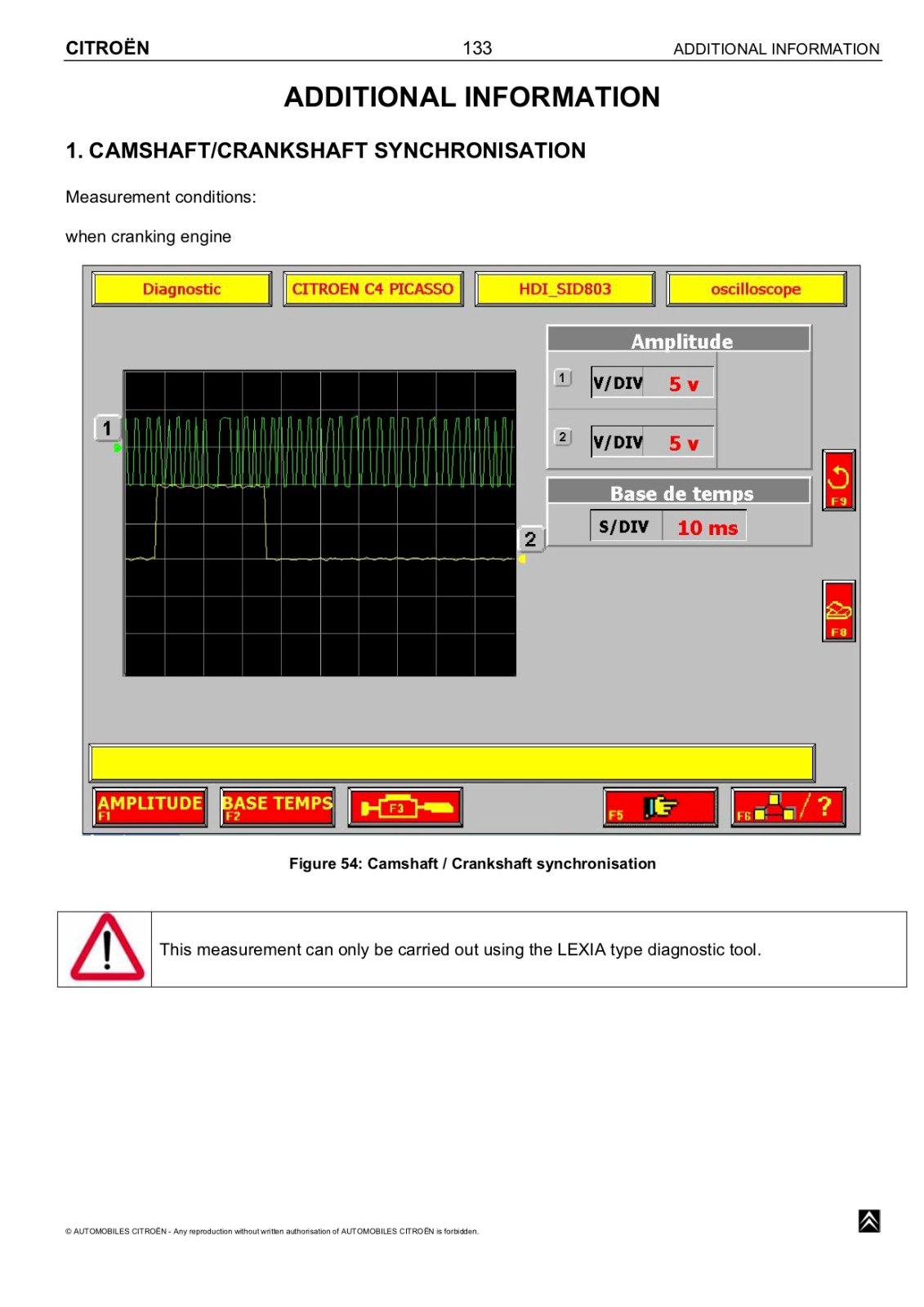The height and width of the screenshot is (1307, 924).
Task: Select the Diagnostic header tab
Action: [181, 289]
